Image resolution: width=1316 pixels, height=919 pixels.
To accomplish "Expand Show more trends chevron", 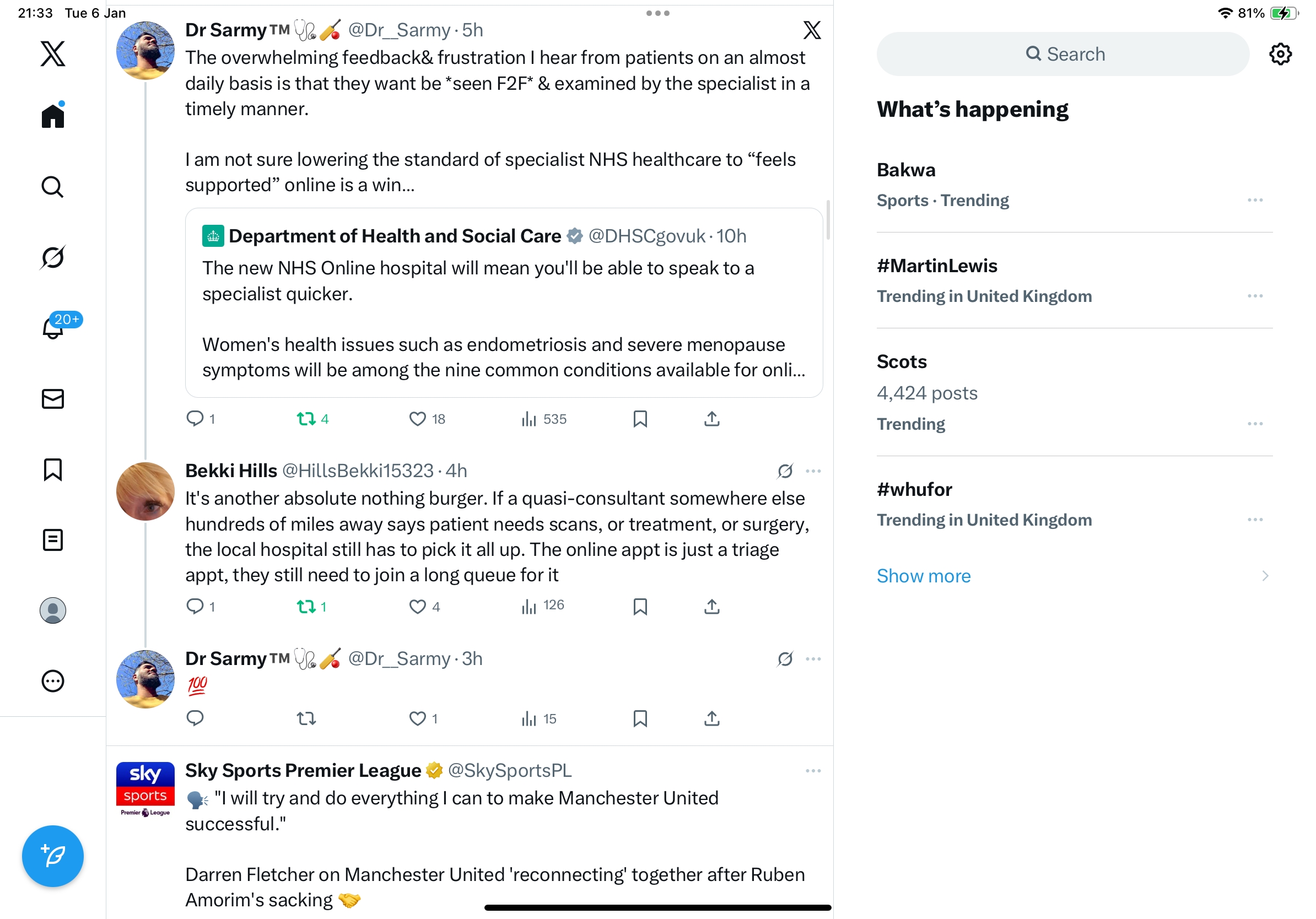I will 1265,576.
